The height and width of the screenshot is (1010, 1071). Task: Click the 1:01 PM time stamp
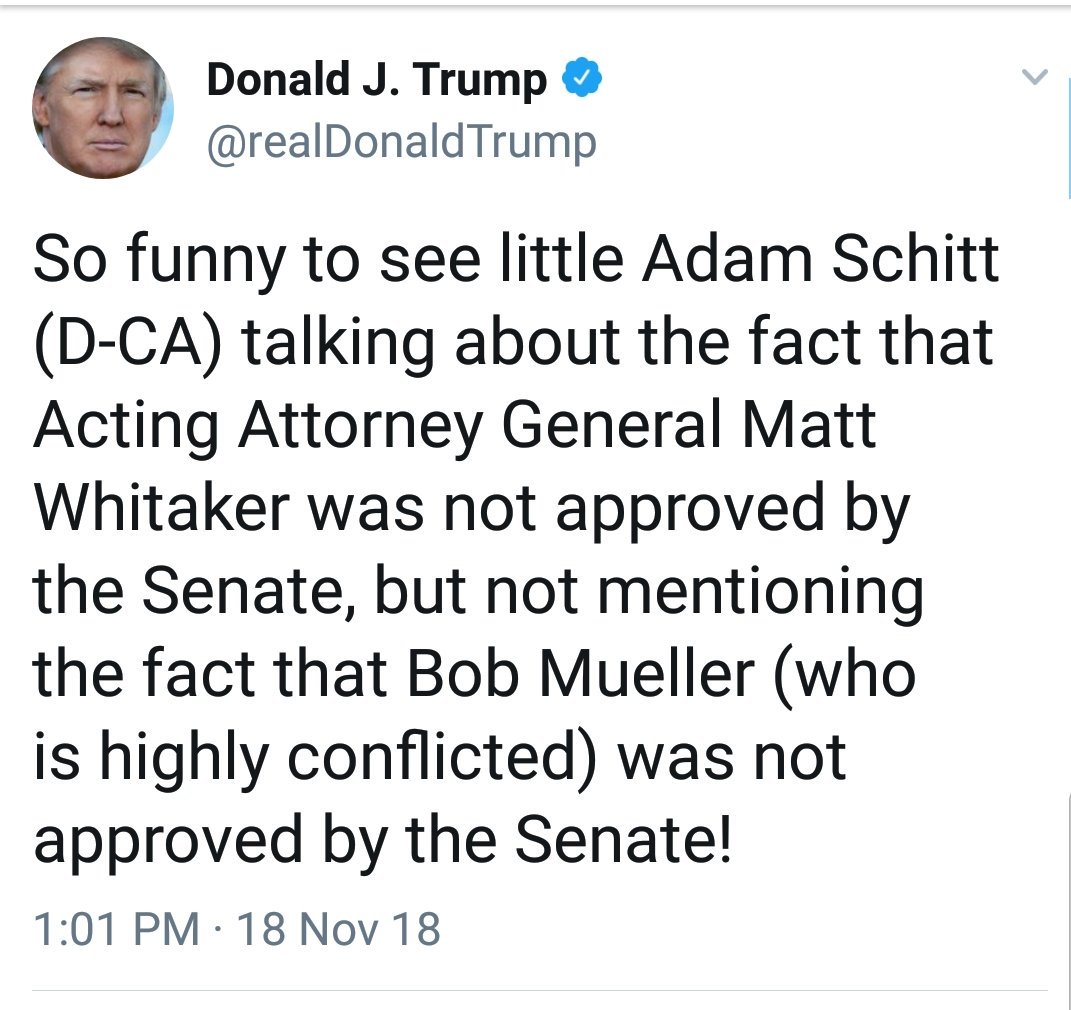(116, 929)
